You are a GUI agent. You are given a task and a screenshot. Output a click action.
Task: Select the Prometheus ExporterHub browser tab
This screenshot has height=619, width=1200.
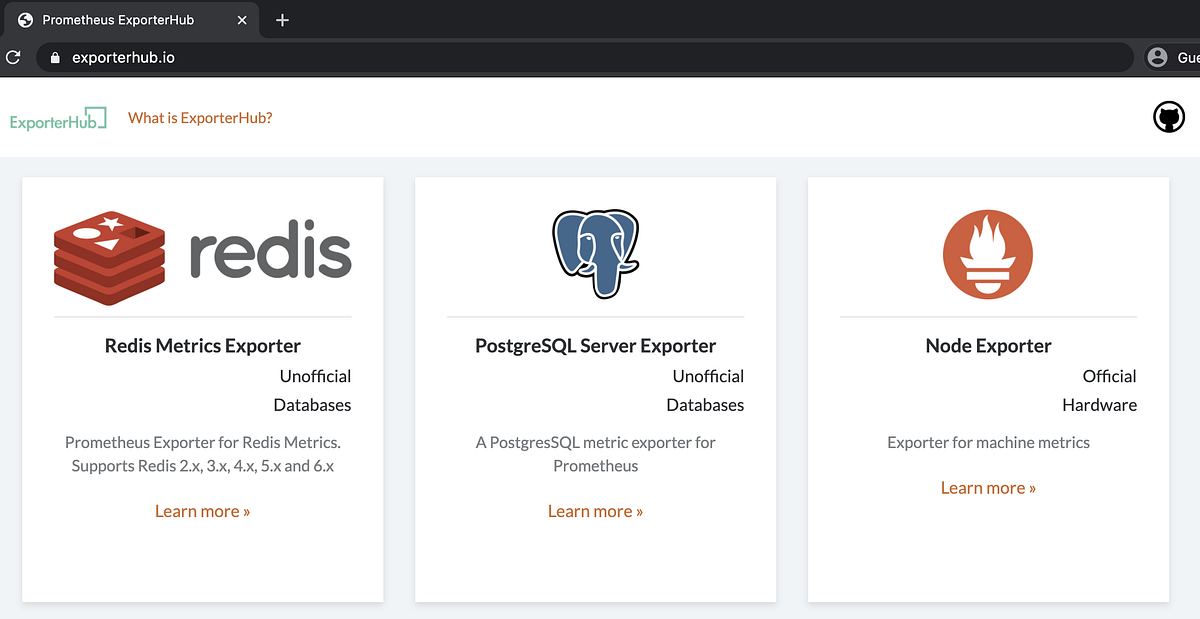(120, 19)
